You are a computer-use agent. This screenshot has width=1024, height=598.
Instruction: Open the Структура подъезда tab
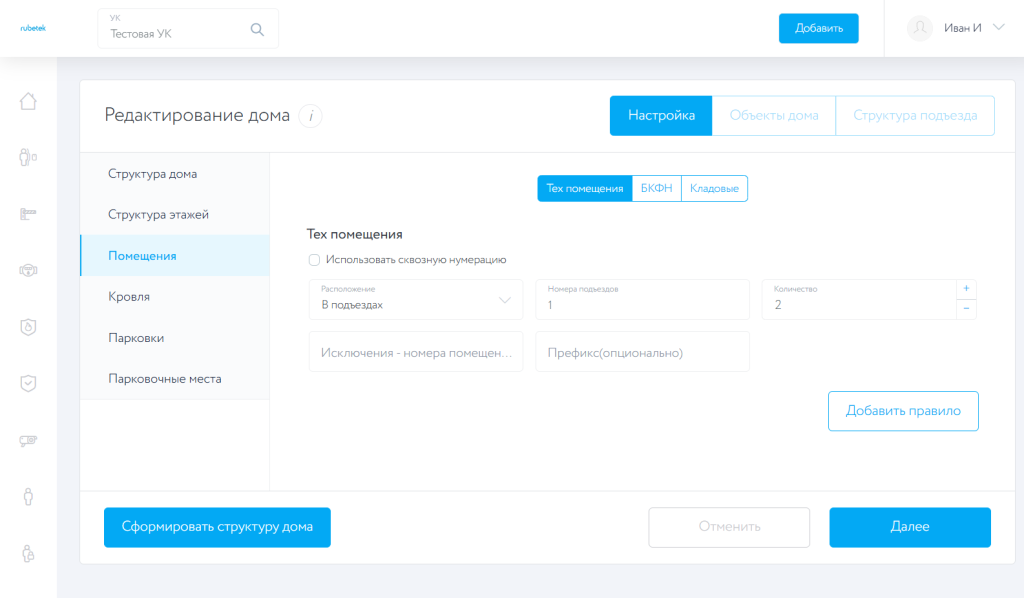tap(915, 115)
